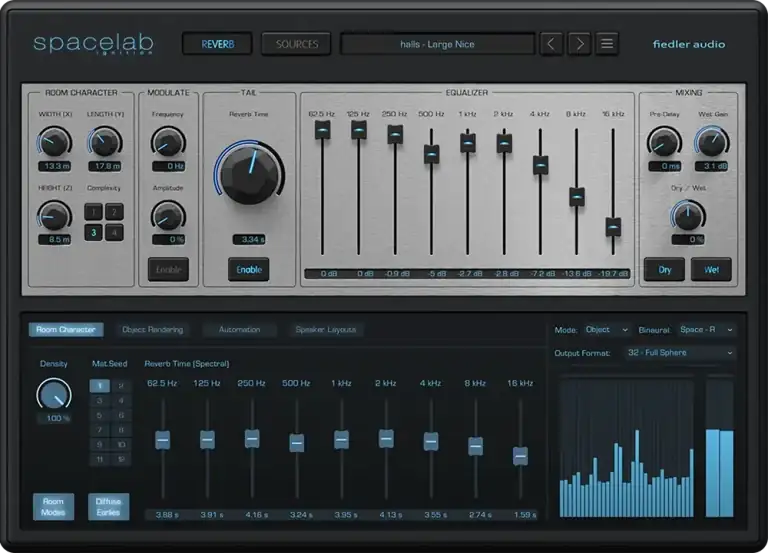Open the Binaural dropdown showing Space - R
The height and width of the screenshot is (553, 768).
click(706, 330)
